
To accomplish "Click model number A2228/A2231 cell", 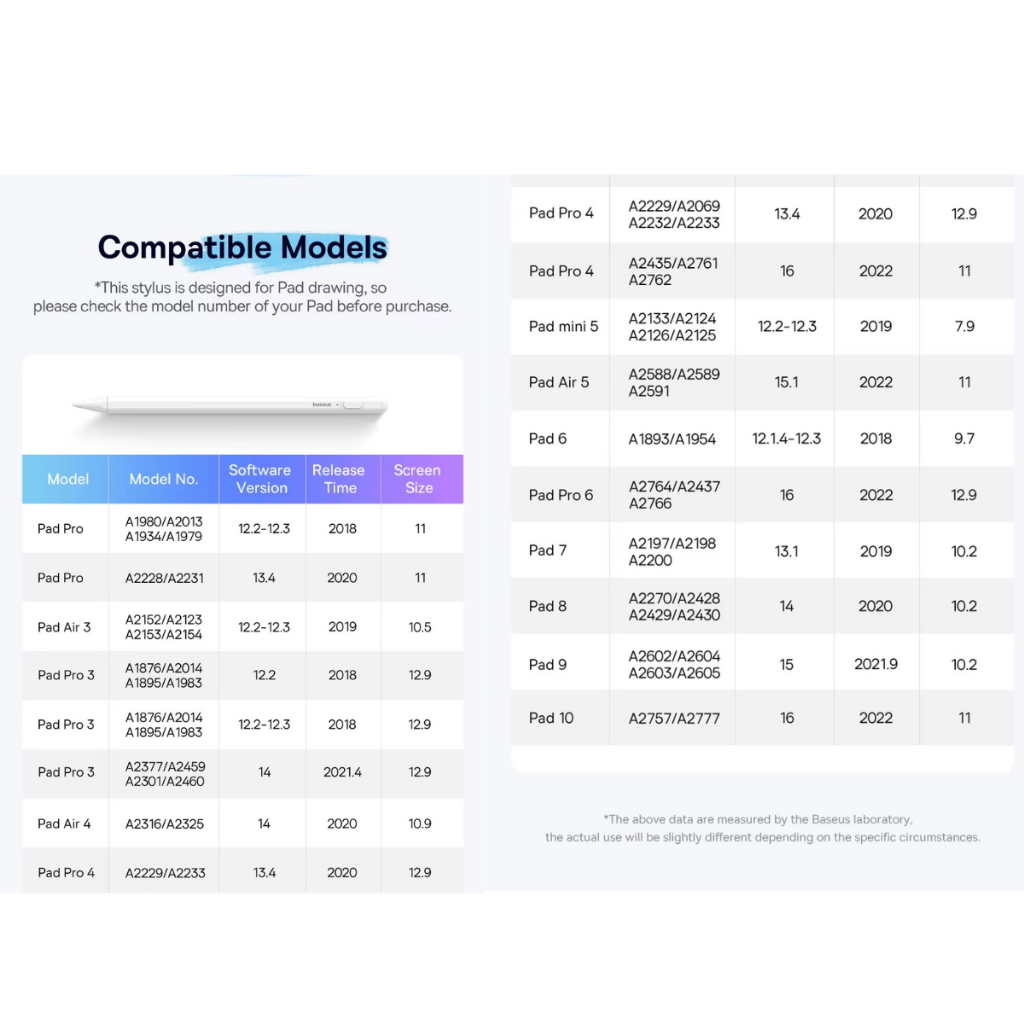I will tap(164, 578).
